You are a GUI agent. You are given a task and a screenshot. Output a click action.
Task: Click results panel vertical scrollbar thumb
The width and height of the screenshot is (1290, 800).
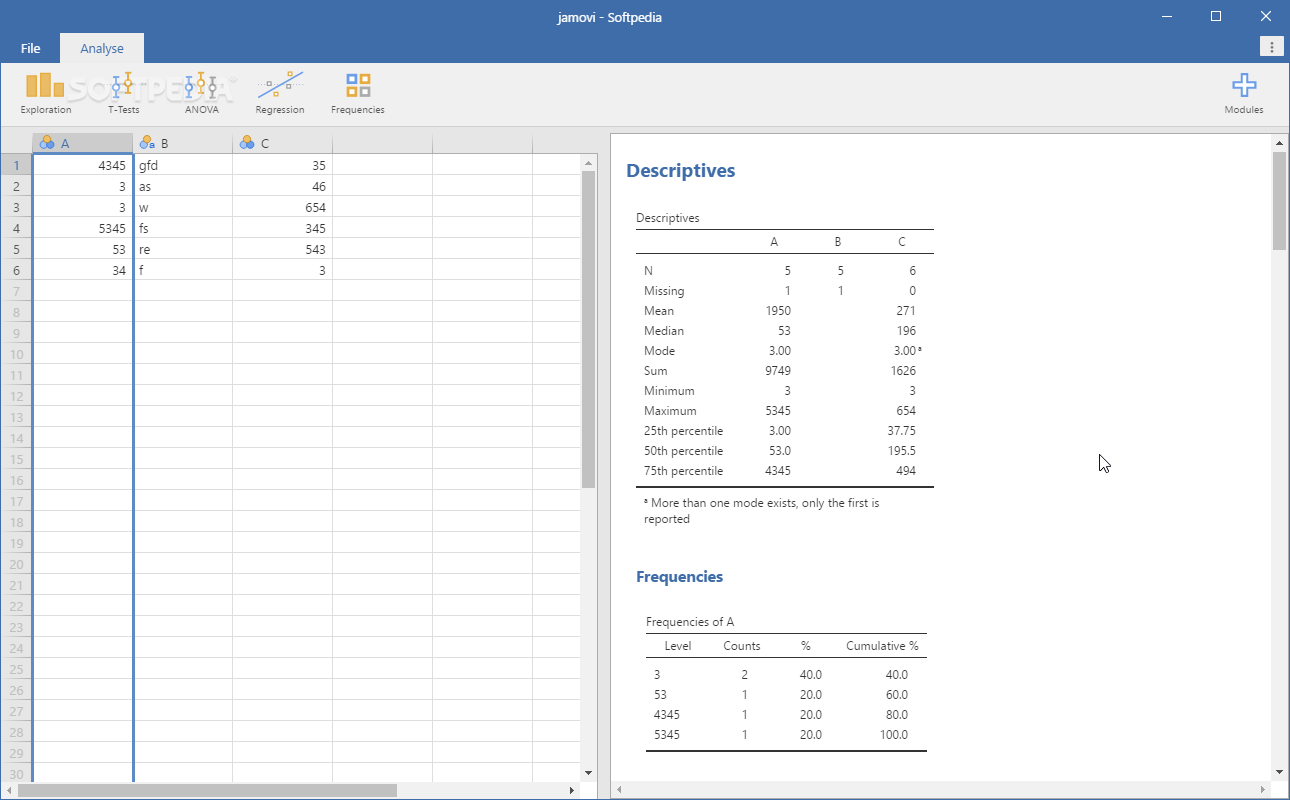click(x=1279, y=201)
